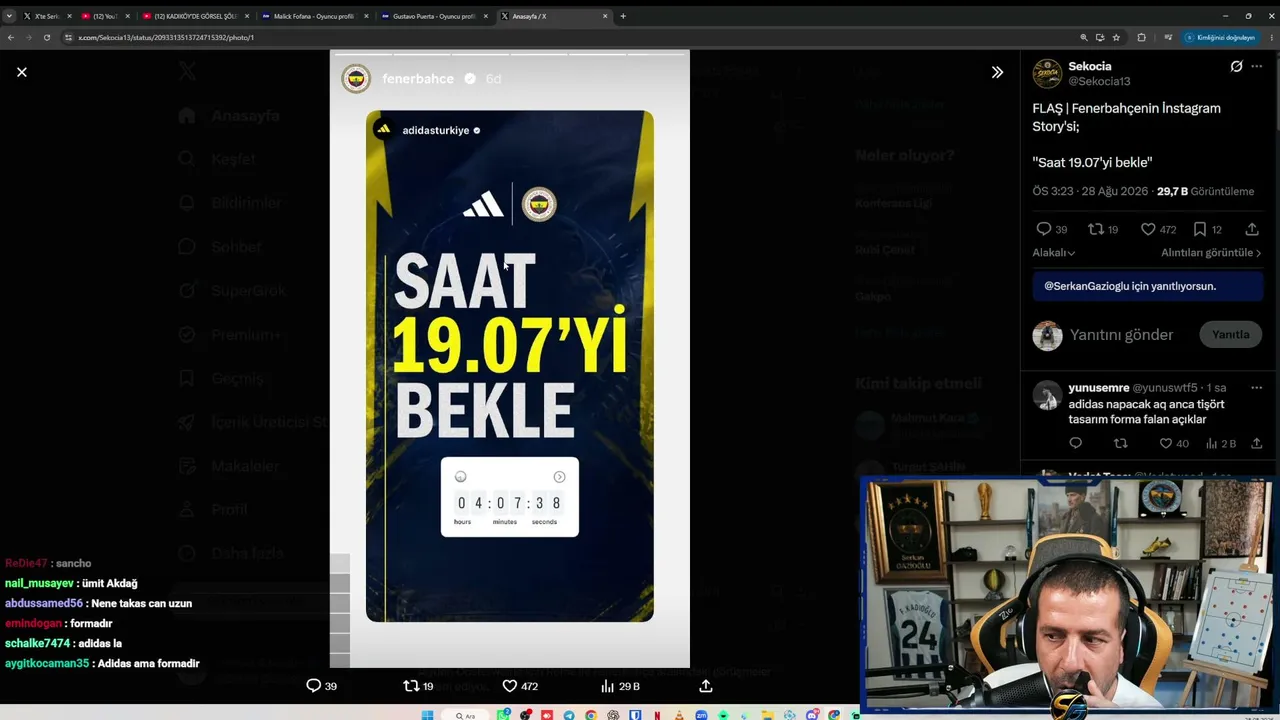Viewport: 1280px width, 720px height.
Task: Open the Alıntıları görüntüle link
Action: [x=1211, y=253]
